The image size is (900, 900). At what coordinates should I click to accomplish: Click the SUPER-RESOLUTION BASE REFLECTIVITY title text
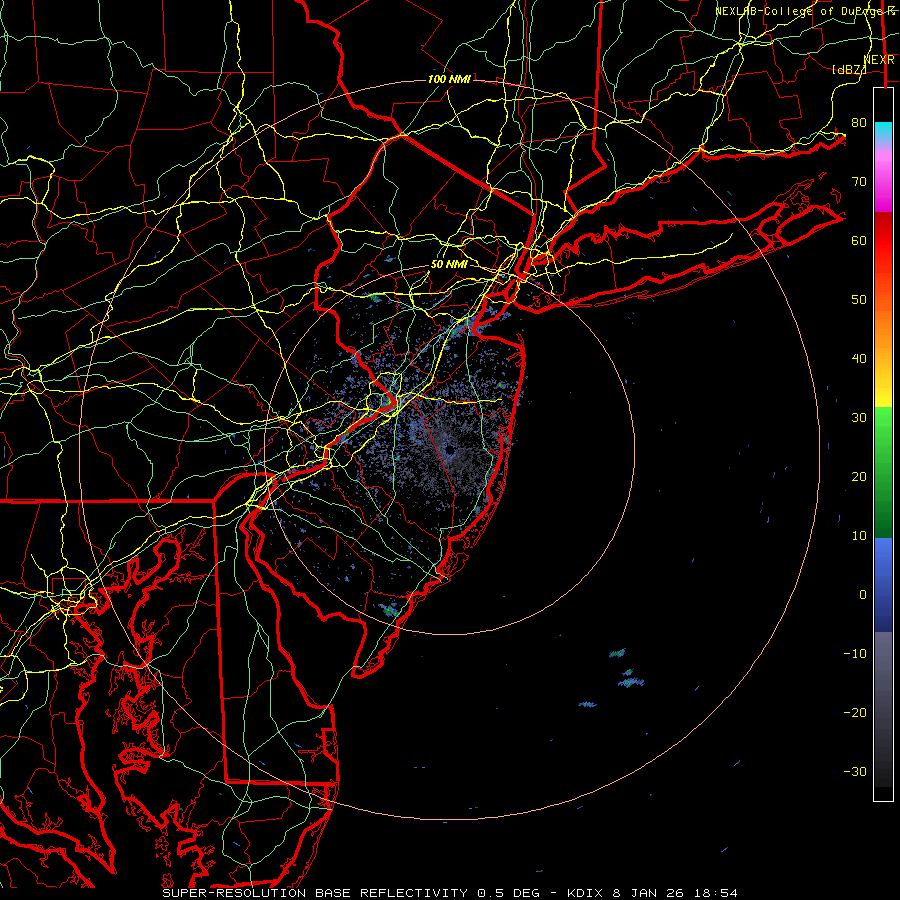pos(315,893)
